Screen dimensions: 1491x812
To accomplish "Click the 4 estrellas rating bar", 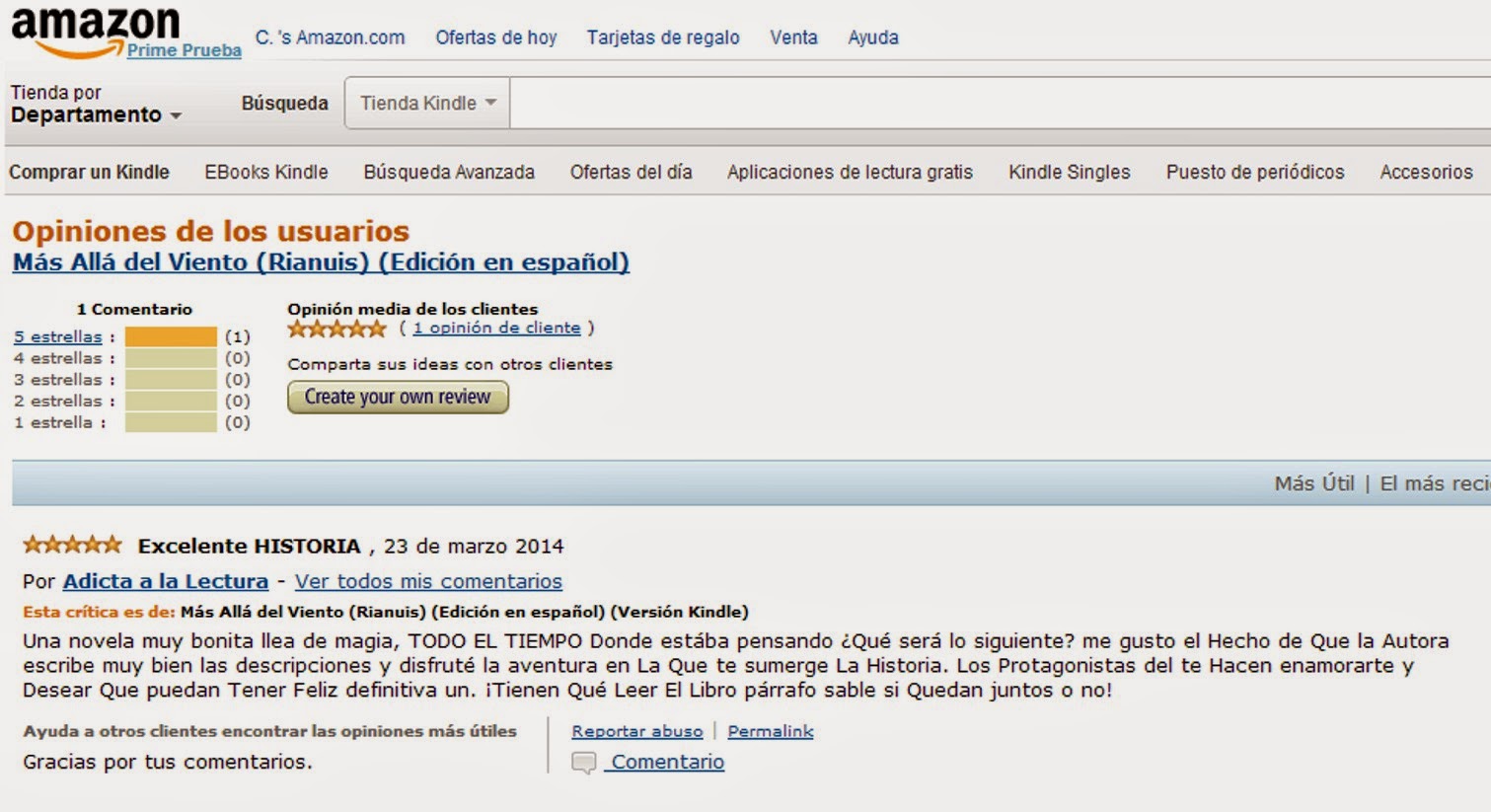I will click(171, 358).
